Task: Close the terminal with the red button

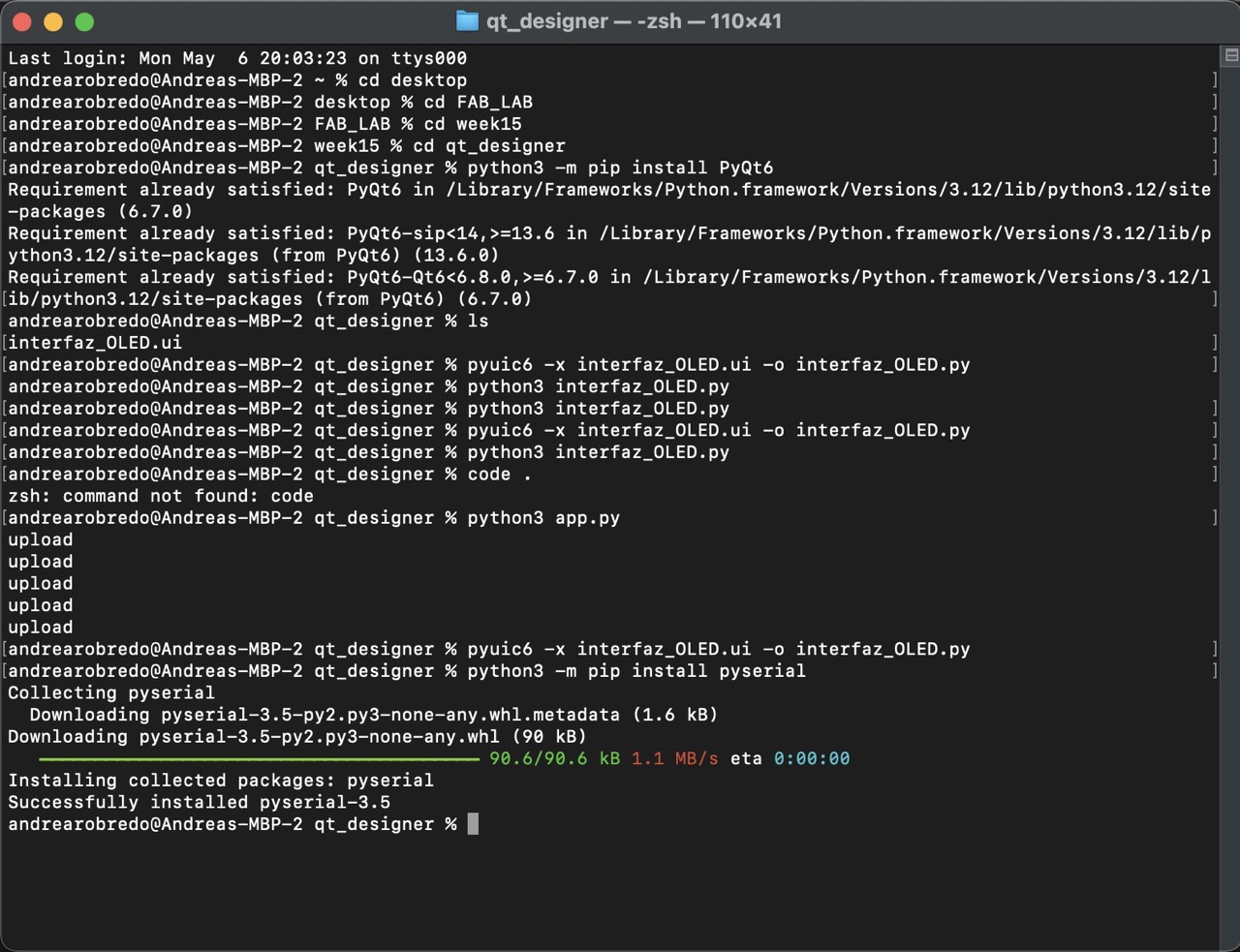Action: [22, 21]
